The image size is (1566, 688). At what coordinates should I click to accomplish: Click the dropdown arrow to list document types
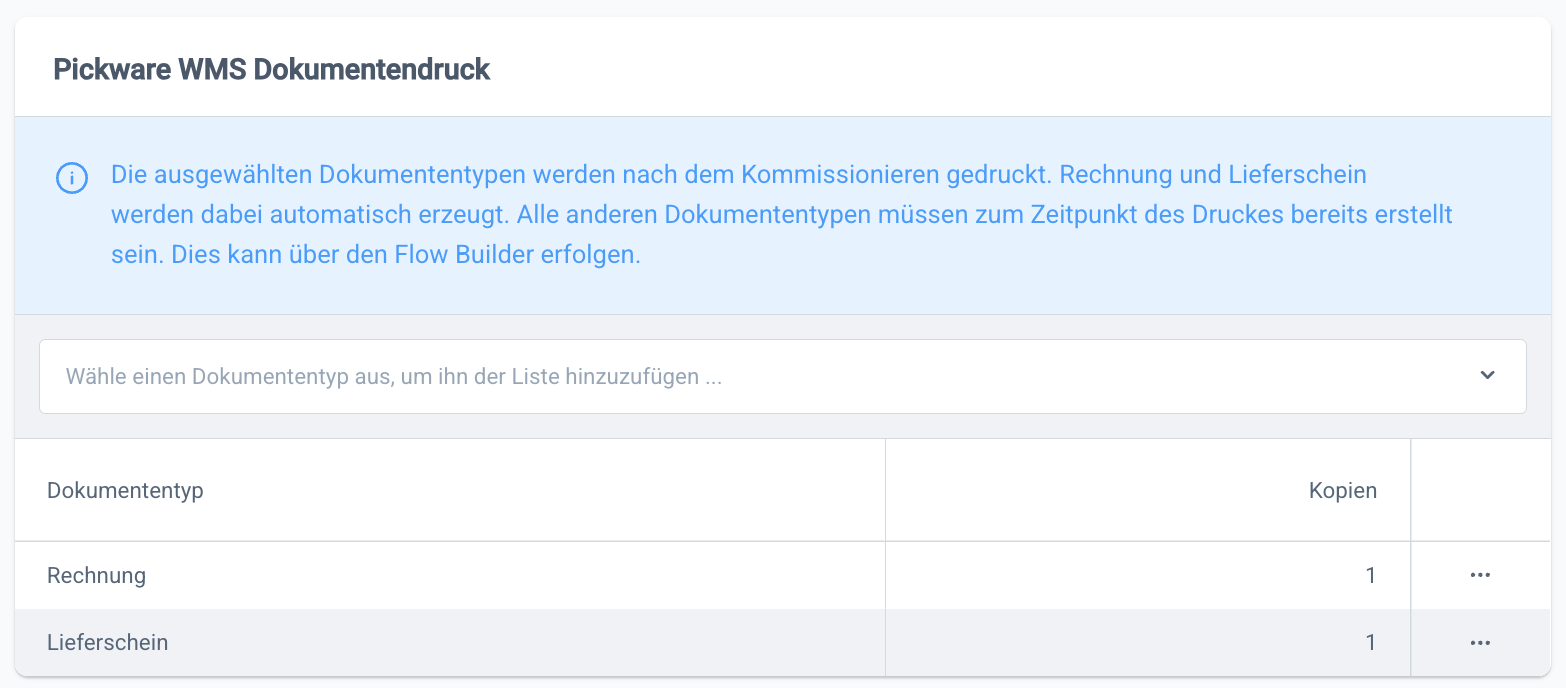pyautogui.click(x=1487, y=375)
